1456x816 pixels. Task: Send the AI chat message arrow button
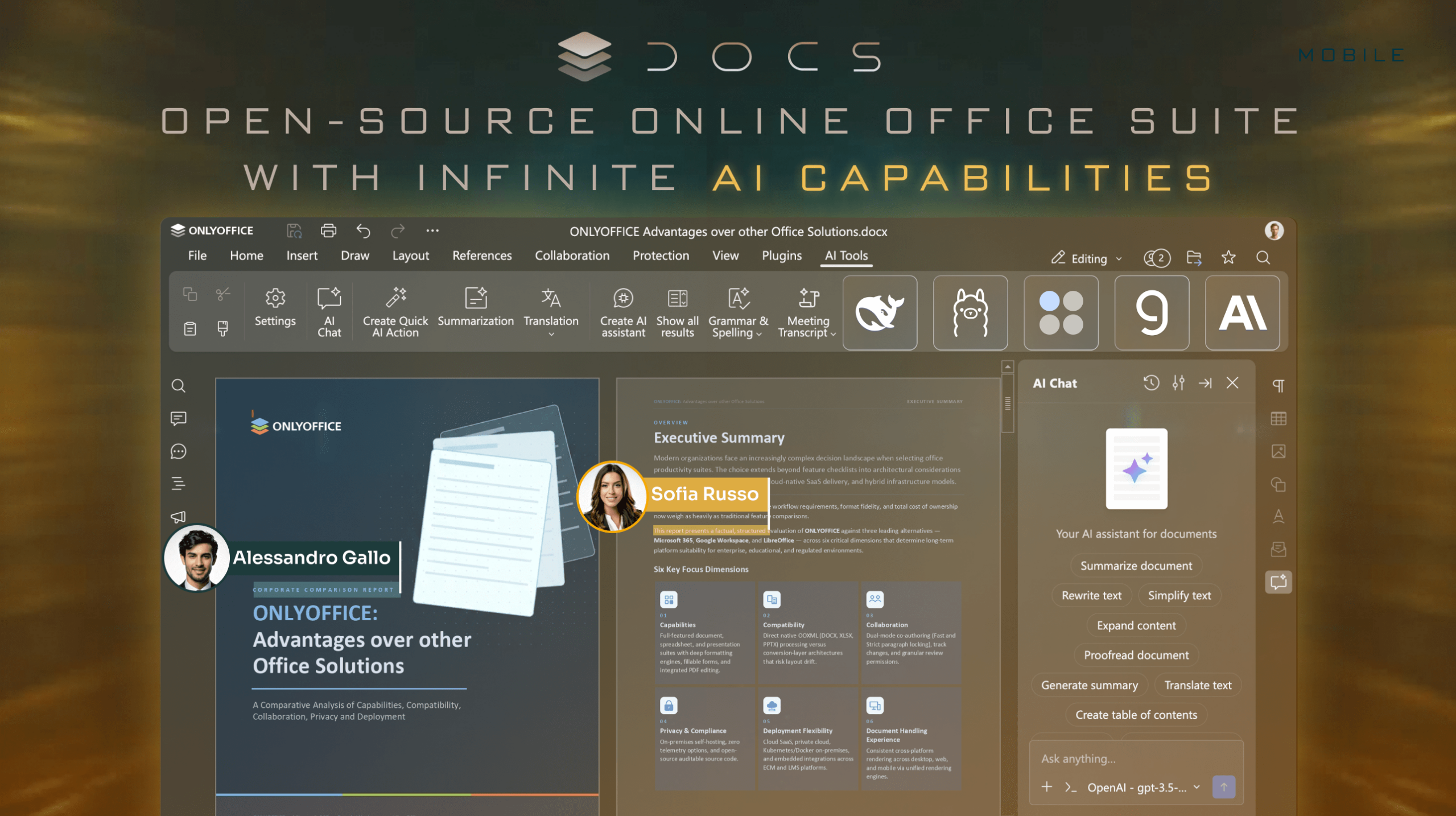(1223, 787)
